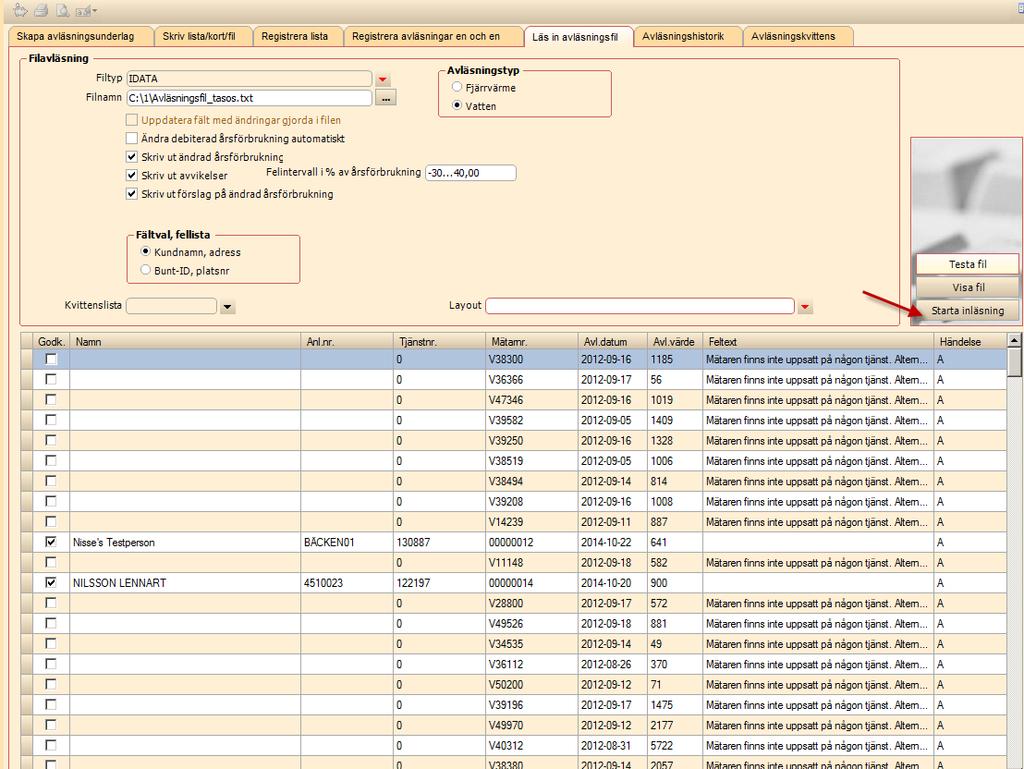Select the Registrera avläsningar en och en tab
The image size is (1024, 769).
point(426,37)
